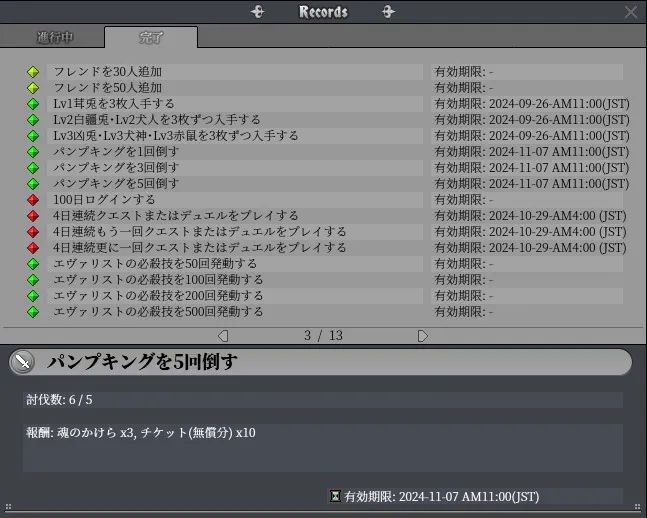Click red gem beside 4日連続もう一回 record

[33, 232]
